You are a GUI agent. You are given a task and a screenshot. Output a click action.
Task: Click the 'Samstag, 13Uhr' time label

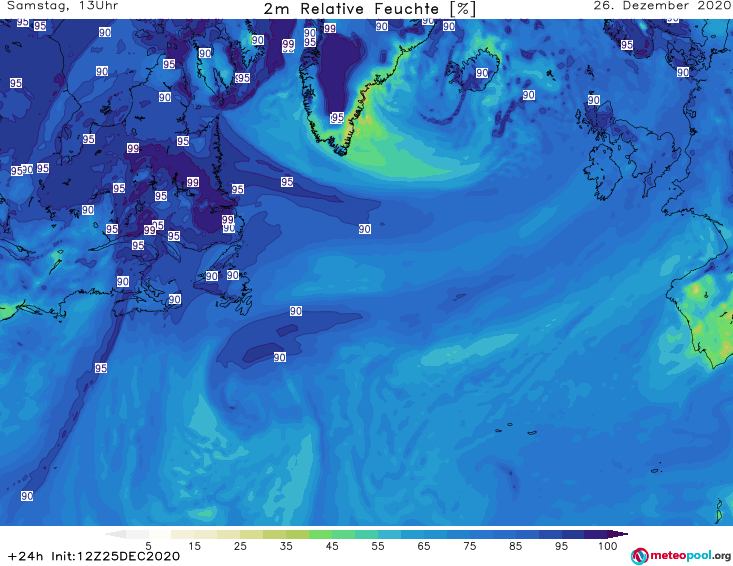coord(62,6)
